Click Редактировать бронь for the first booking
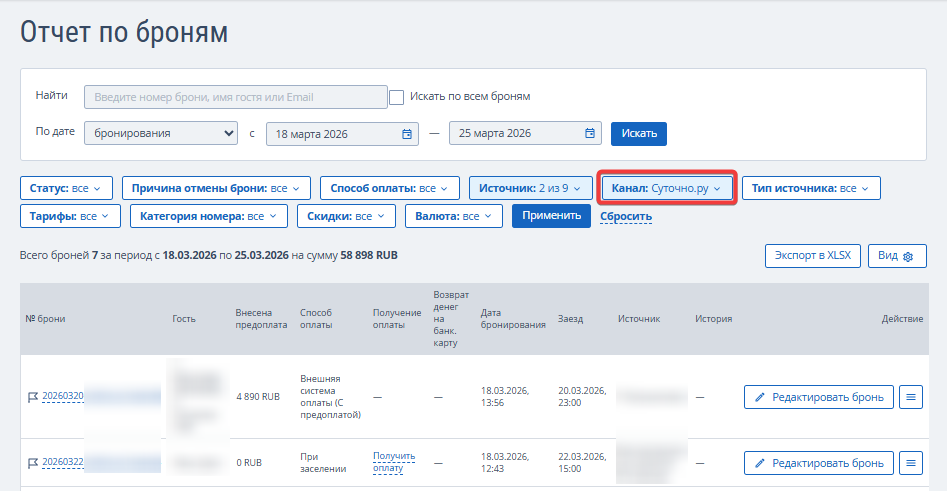The height and width of the screenshot is (491, 947). click(x=818, y=397)
